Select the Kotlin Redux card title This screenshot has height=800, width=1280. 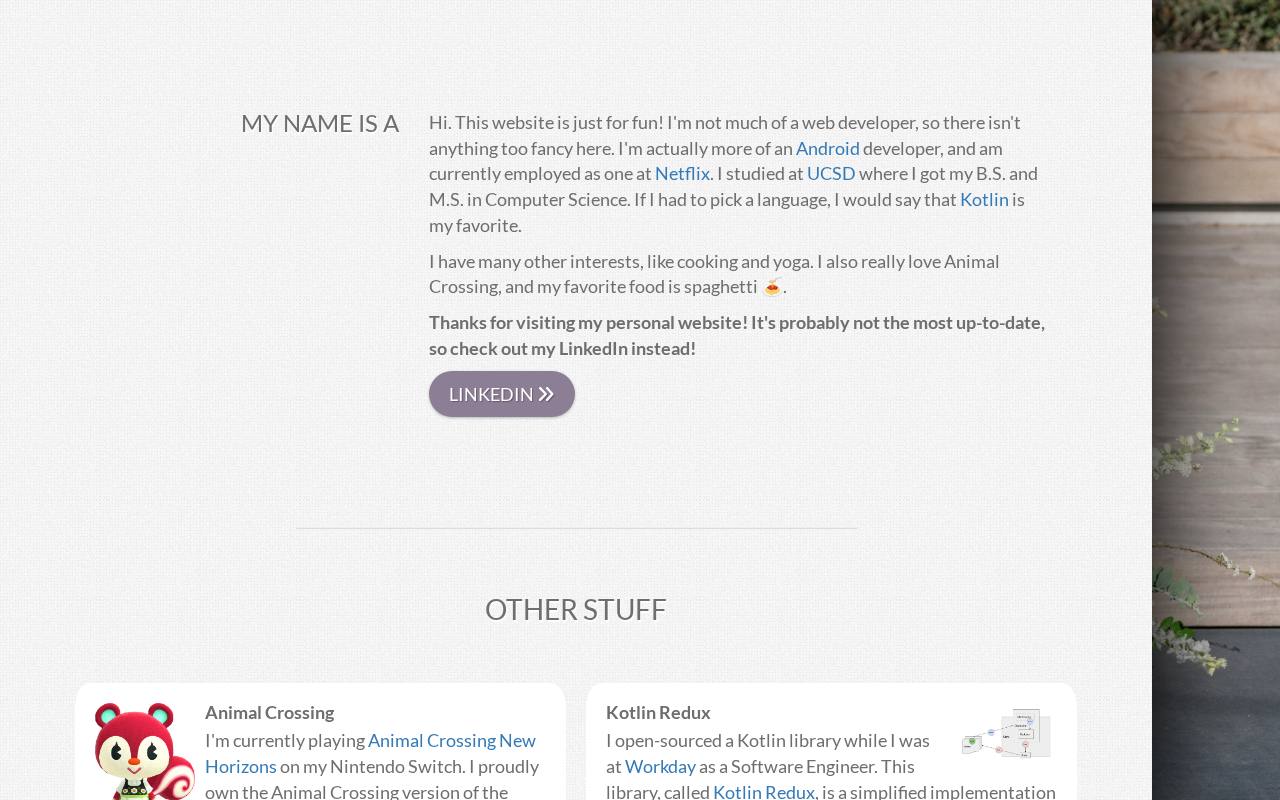tap(658, 713)
